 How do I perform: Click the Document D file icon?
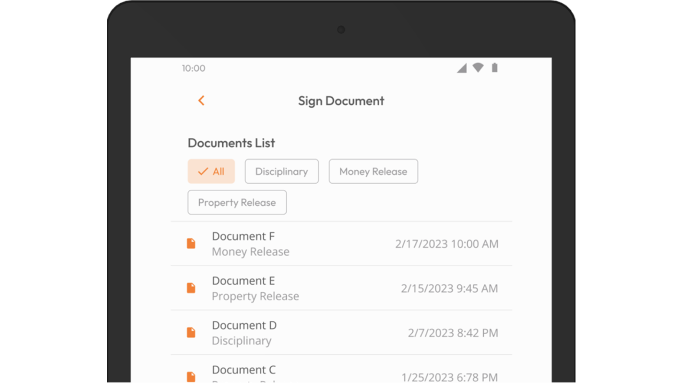191,333
